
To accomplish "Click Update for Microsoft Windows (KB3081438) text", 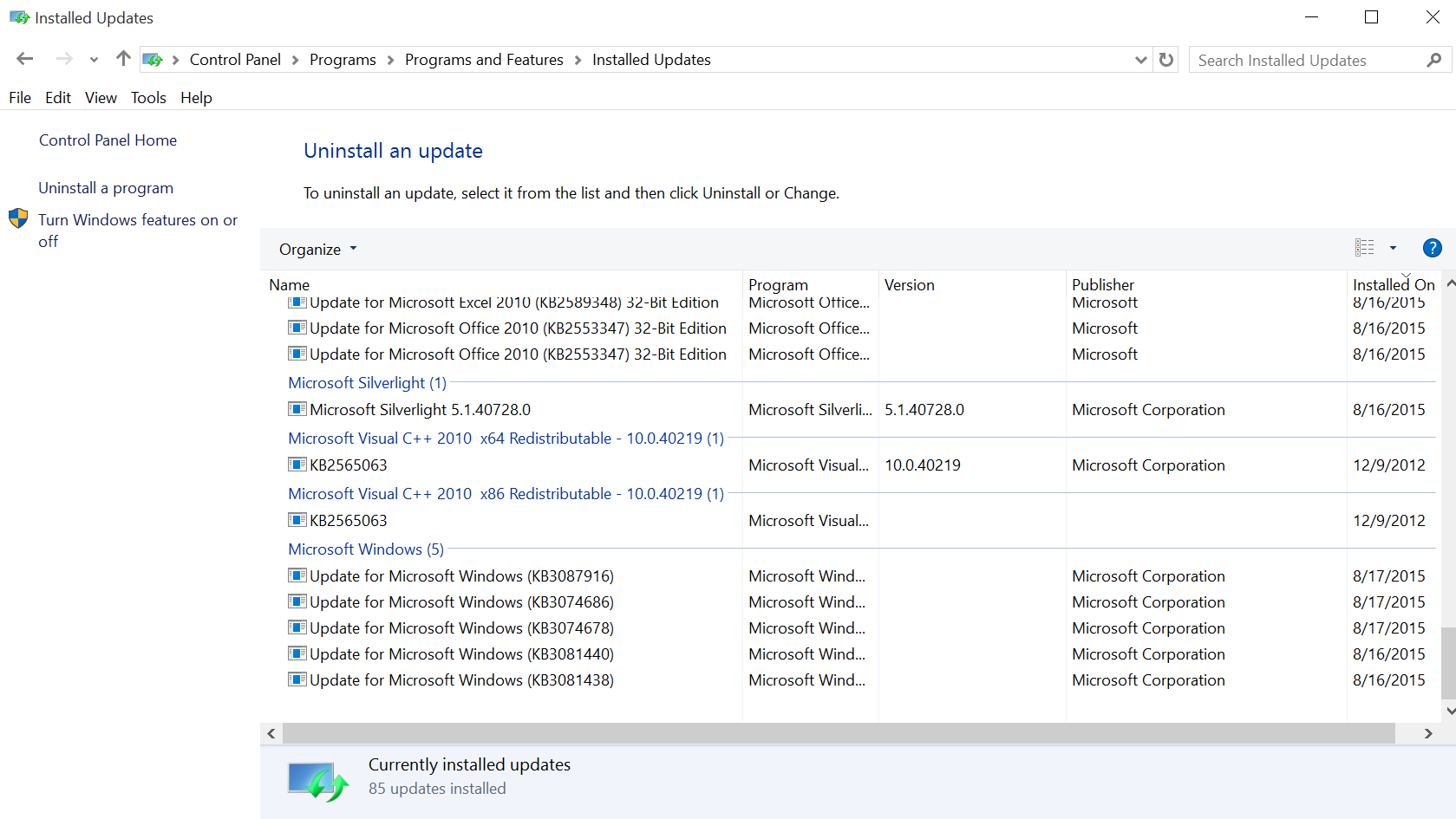I will [x=461, y=680].
